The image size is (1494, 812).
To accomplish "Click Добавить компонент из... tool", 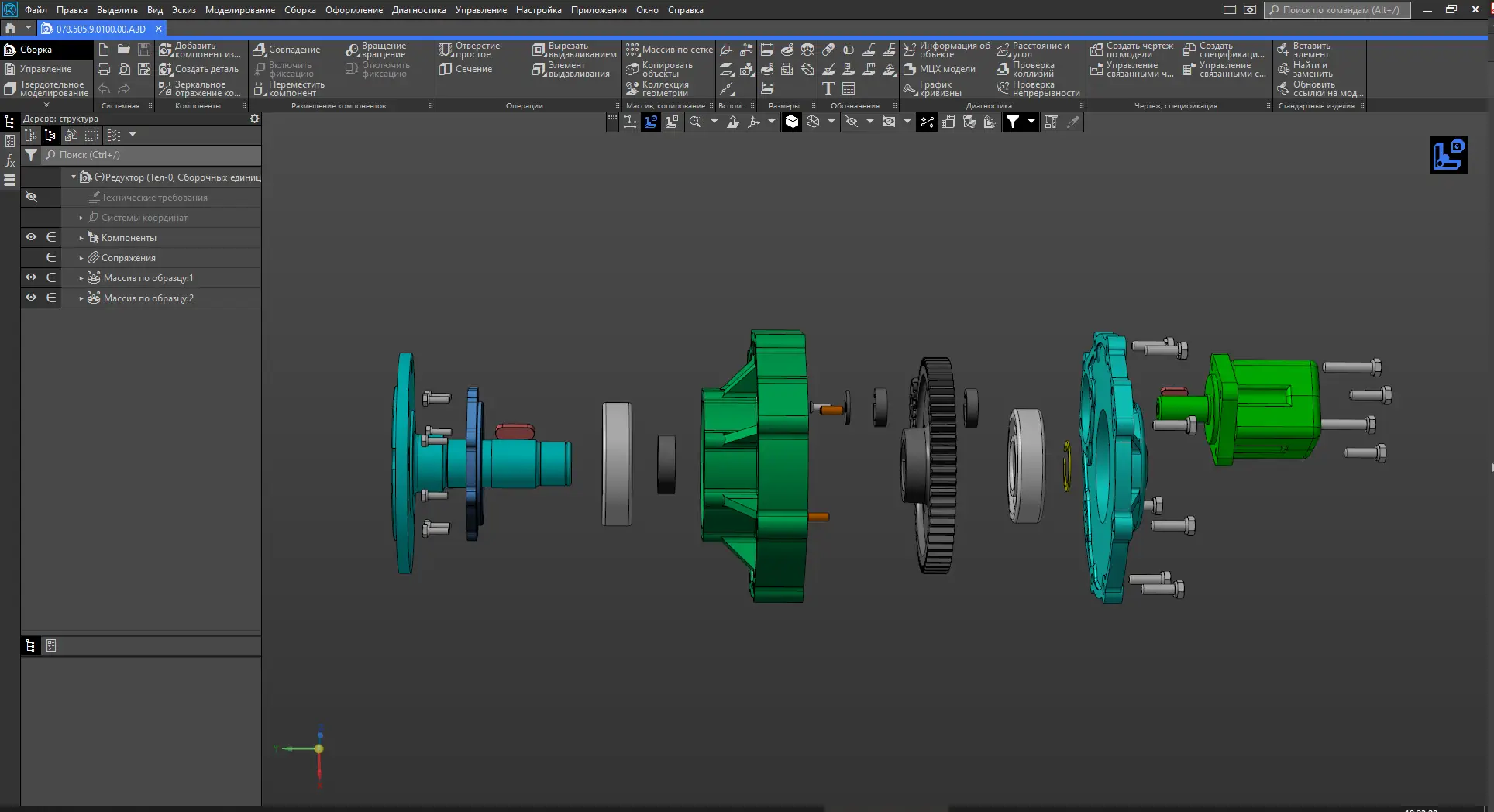I will click(201, 50).
